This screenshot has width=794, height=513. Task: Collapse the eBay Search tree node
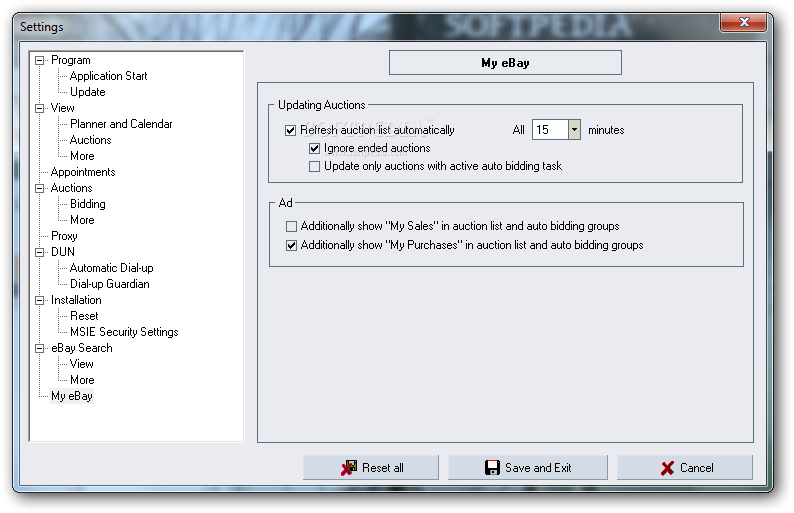pos(39,348)
